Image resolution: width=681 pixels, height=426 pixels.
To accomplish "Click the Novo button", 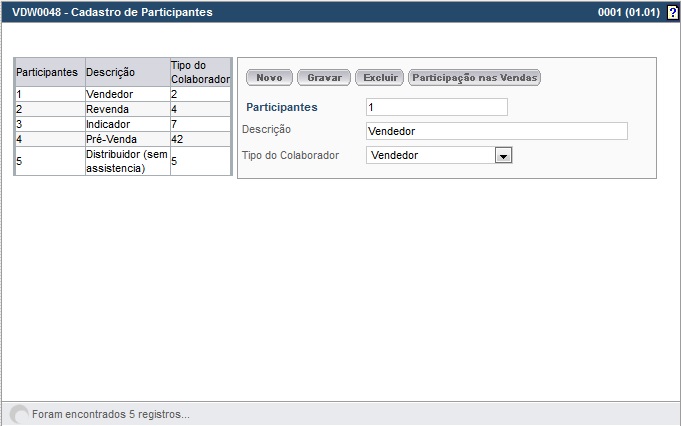I will coord(269,78).
